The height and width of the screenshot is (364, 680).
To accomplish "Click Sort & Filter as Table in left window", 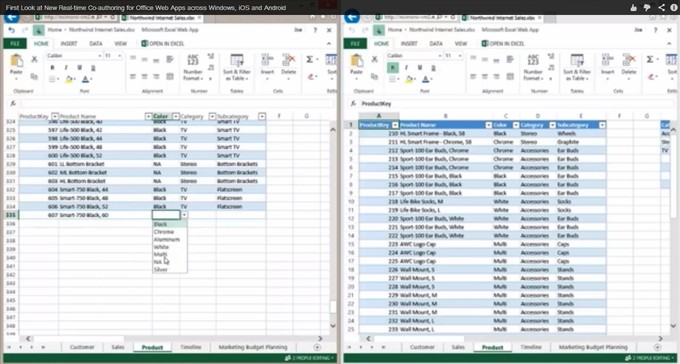I will (x=237, y=67).
